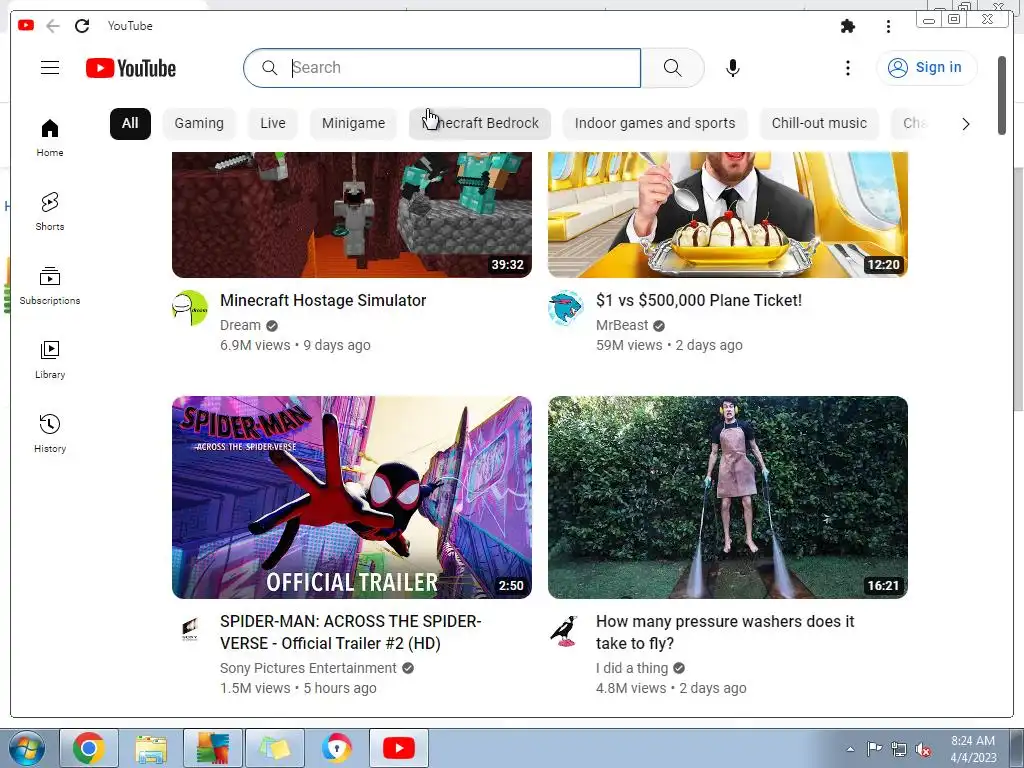Screen dimensions: 1024x768
Task: Click YouTube app taskbar icon
Action: pyautogui.click(x=398, y=748)
